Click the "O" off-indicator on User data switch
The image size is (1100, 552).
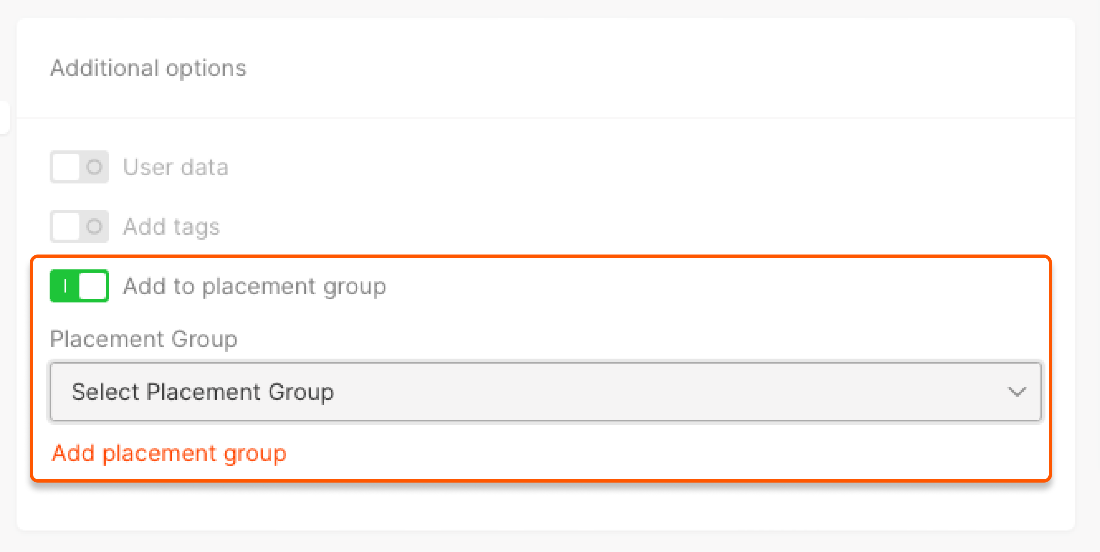coord(95,167)
